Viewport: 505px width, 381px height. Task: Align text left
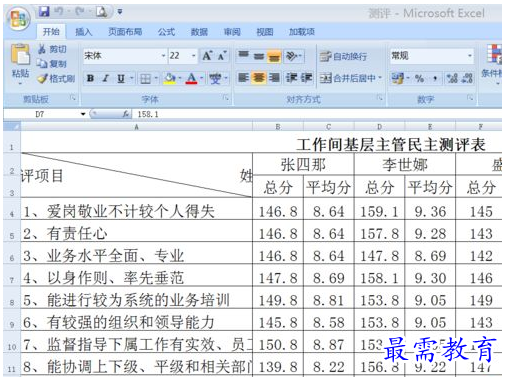[x=244, y=78]
